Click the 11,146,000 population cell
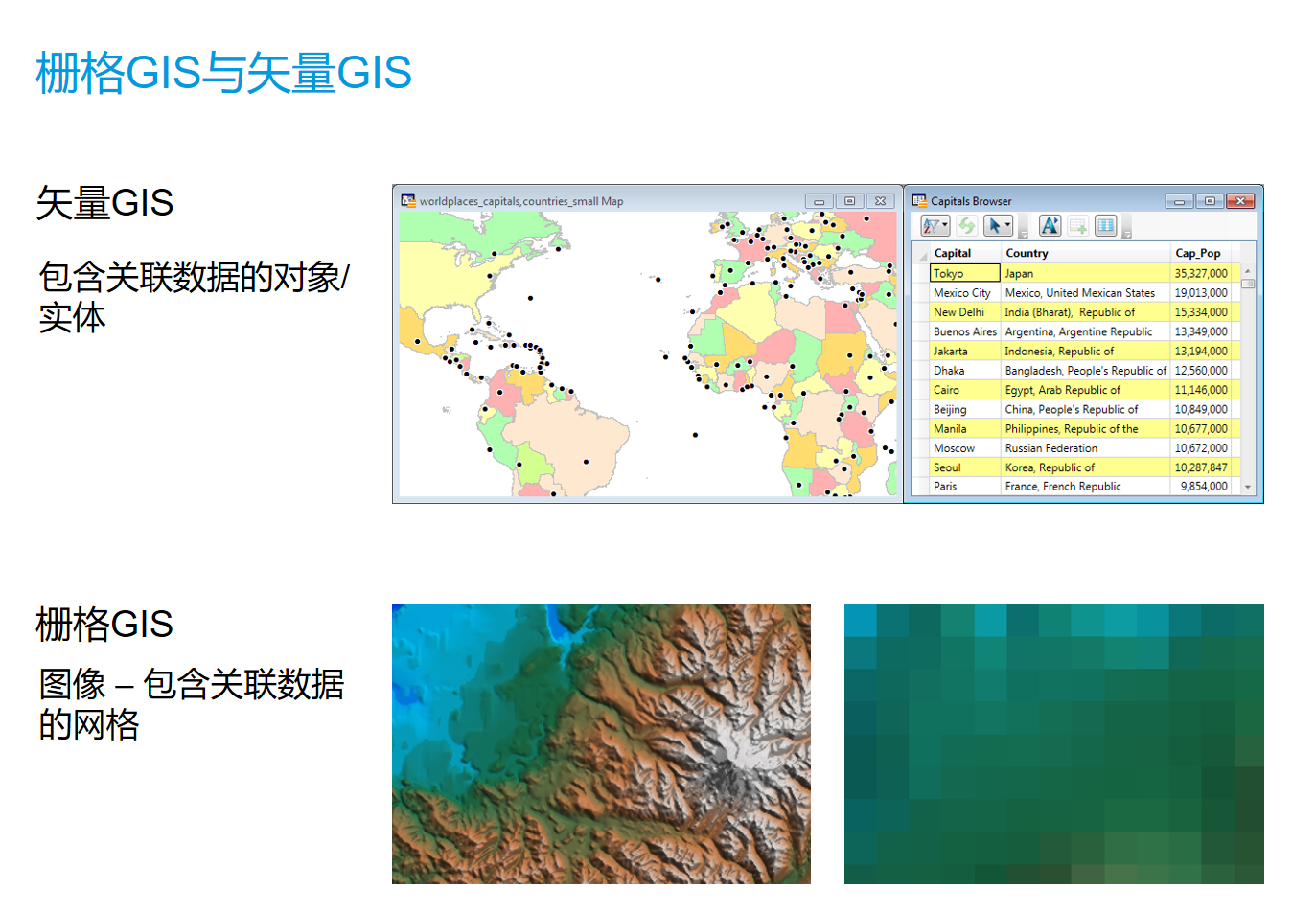Screen dimensions: 1316x912 pos(1201,390)
